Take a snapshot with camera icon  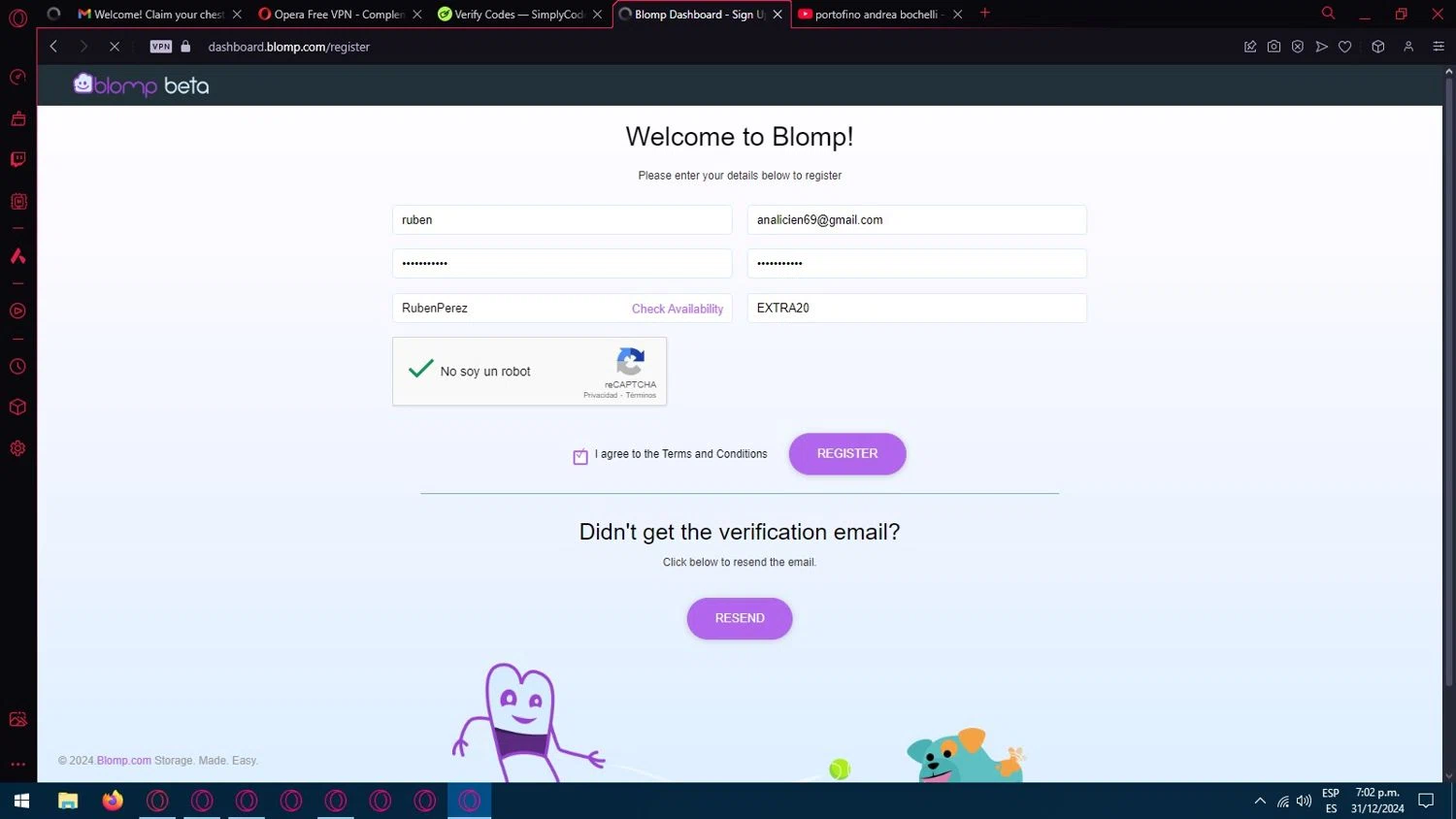click(x=1274, y=47)
